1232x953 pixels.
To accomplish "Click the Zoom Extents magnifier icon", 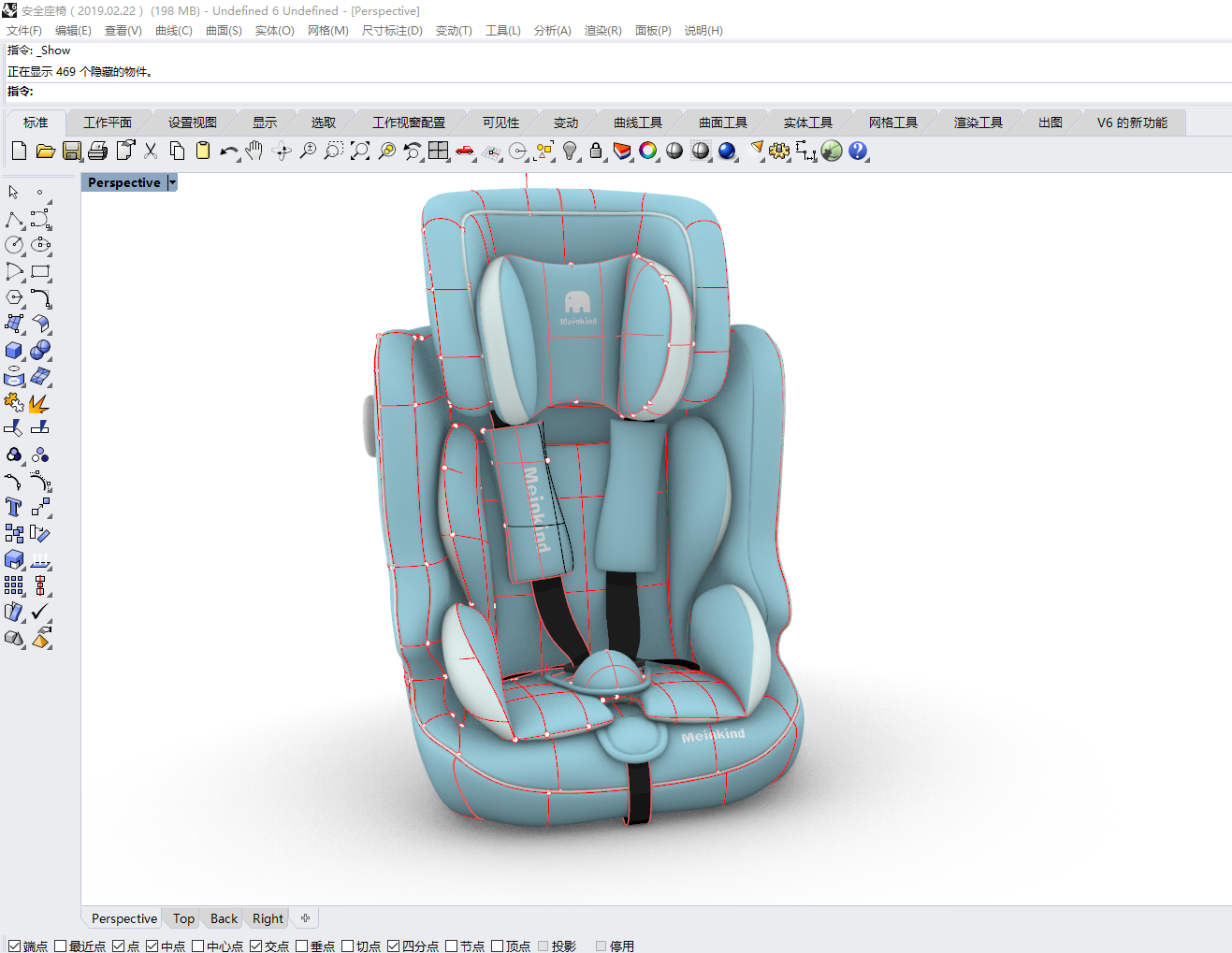I will tap(360, 151).
